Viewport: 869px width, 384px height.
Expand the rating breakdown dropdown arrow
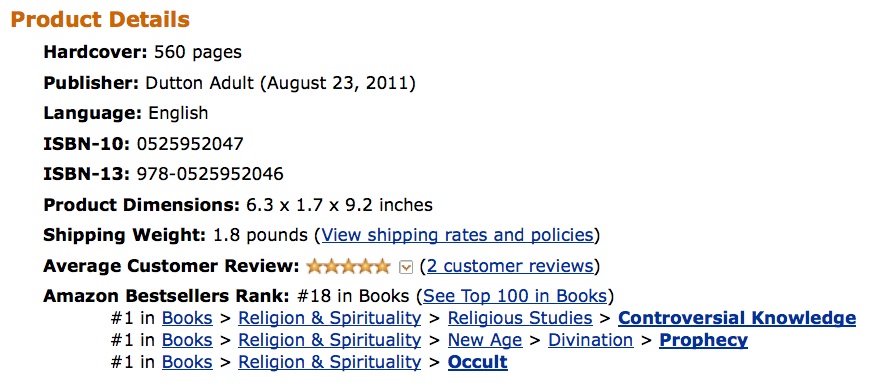(x=406, y=268)
